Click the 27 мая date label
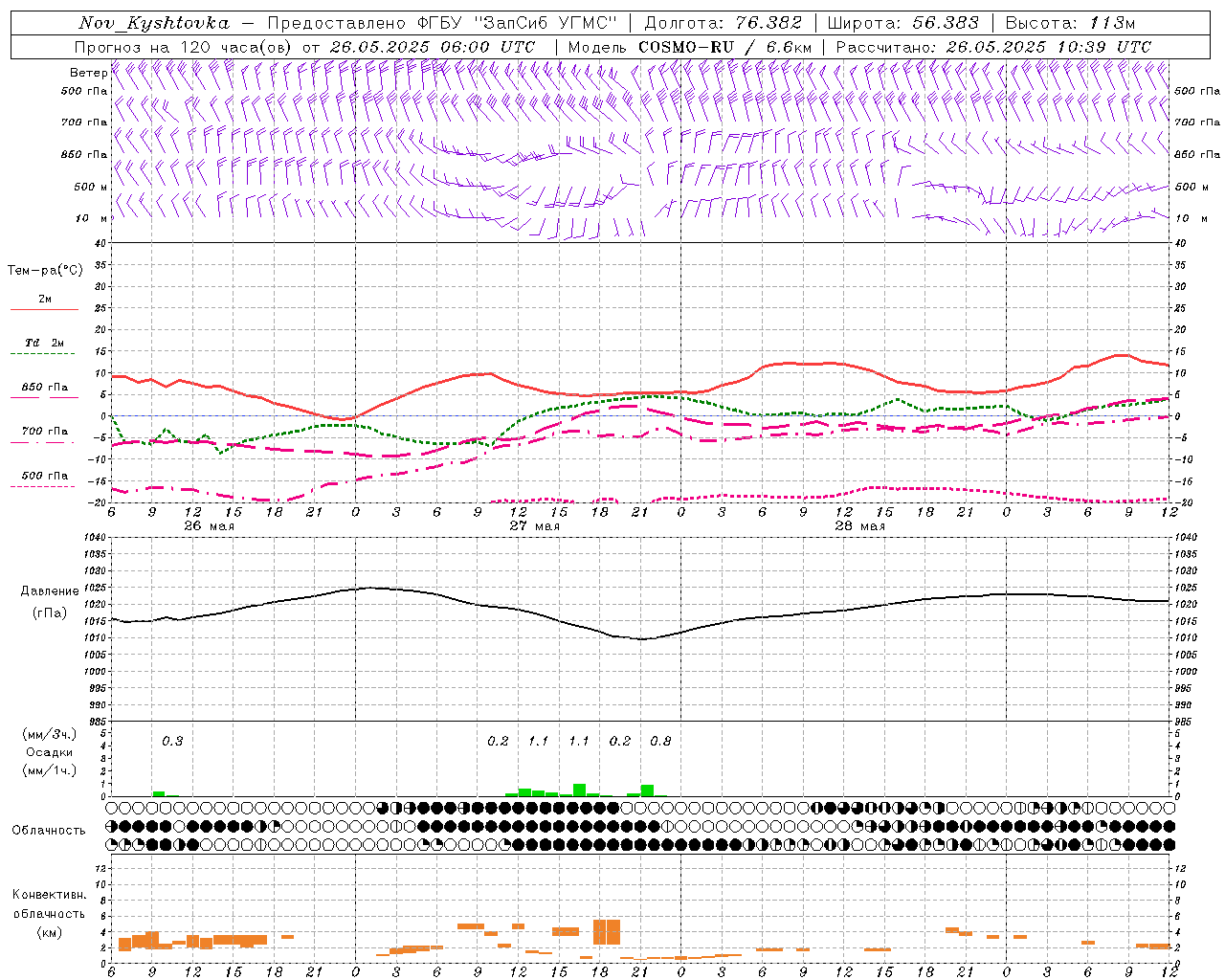1225x980 pixels. point(535,526)
